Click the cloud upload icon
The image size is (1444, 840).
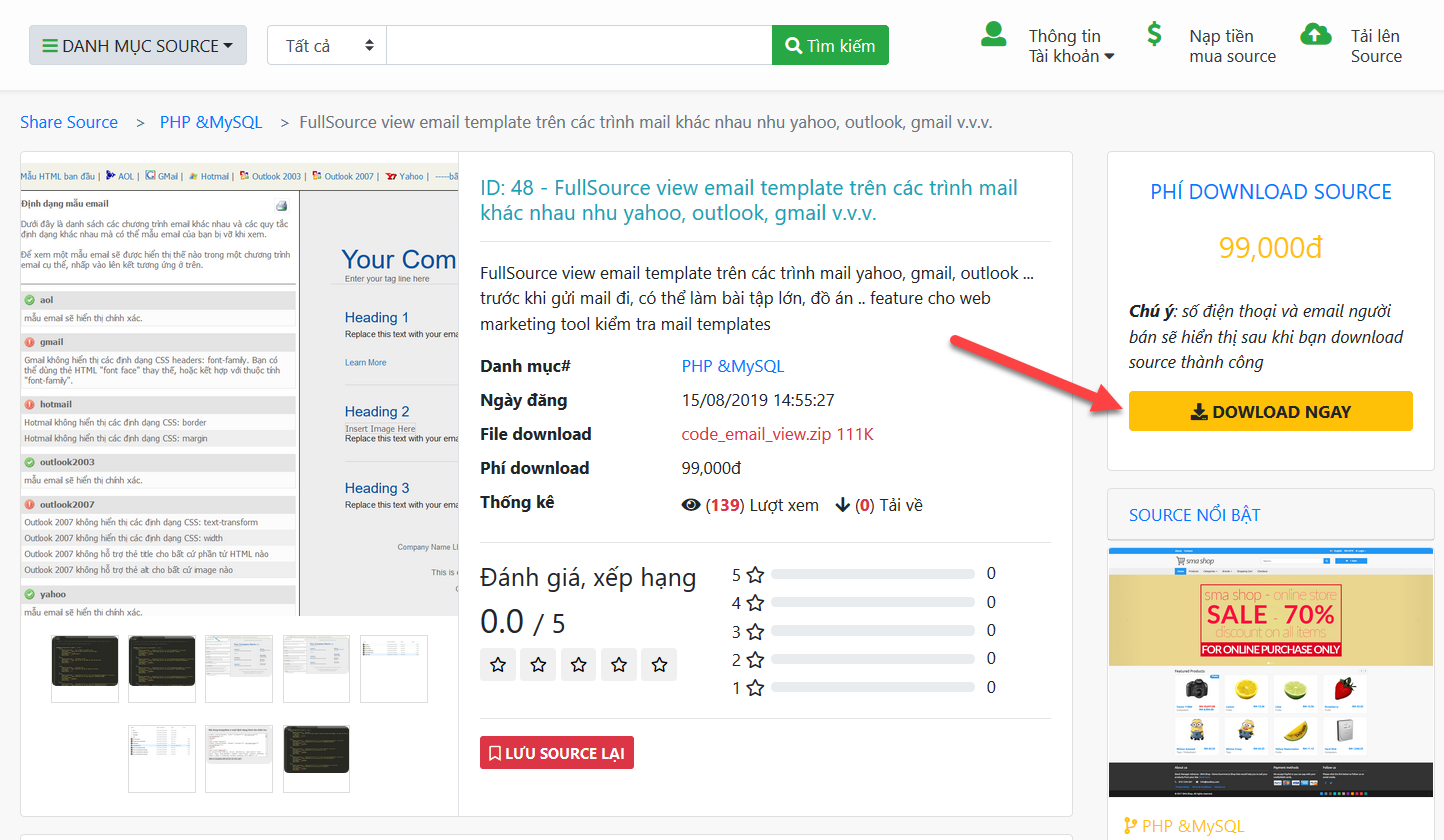coord(1316,35)
